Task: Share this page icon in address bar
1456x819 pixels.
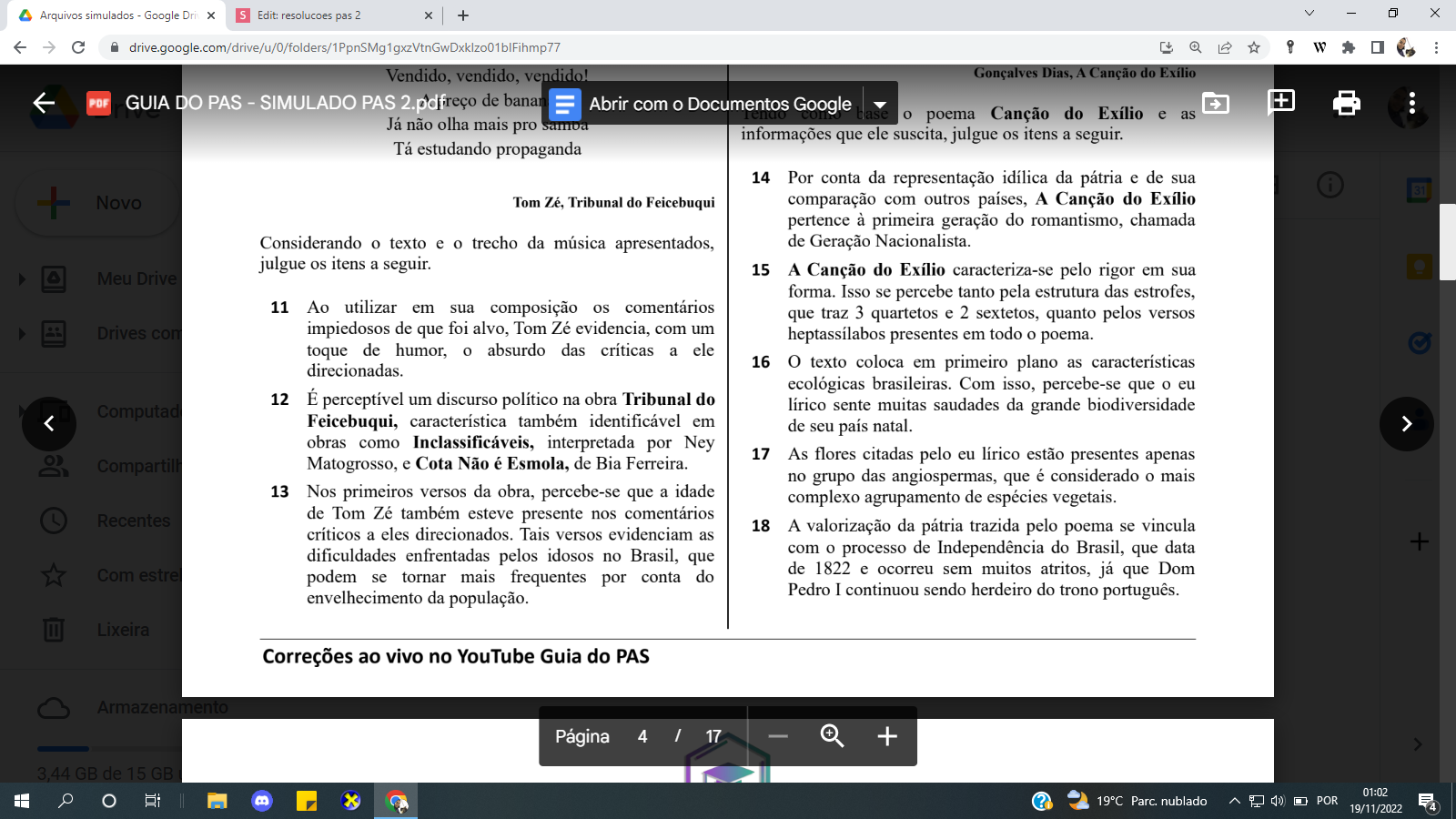Action: [x=1225, y=47]
